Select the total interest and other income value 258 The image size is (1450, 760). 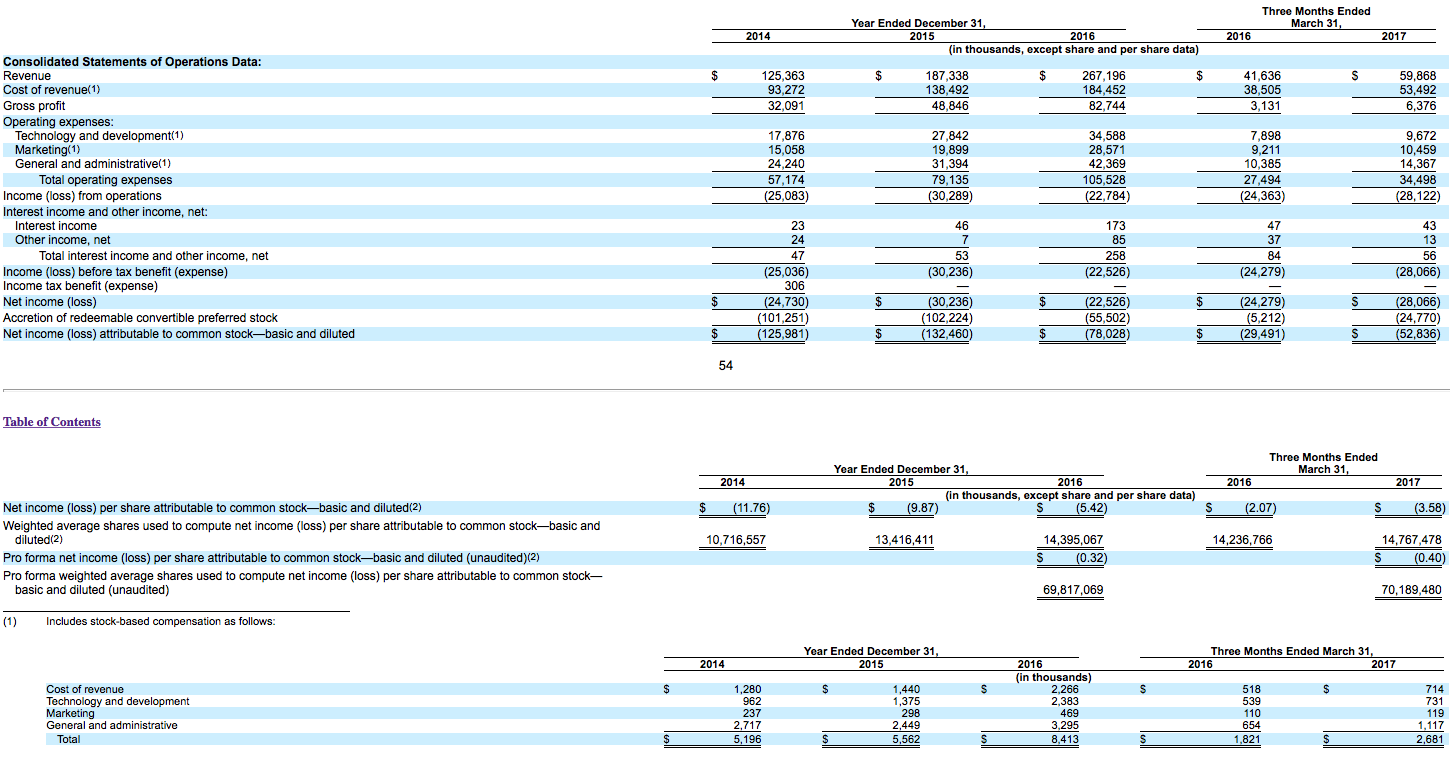click(x=1116, y=256)
